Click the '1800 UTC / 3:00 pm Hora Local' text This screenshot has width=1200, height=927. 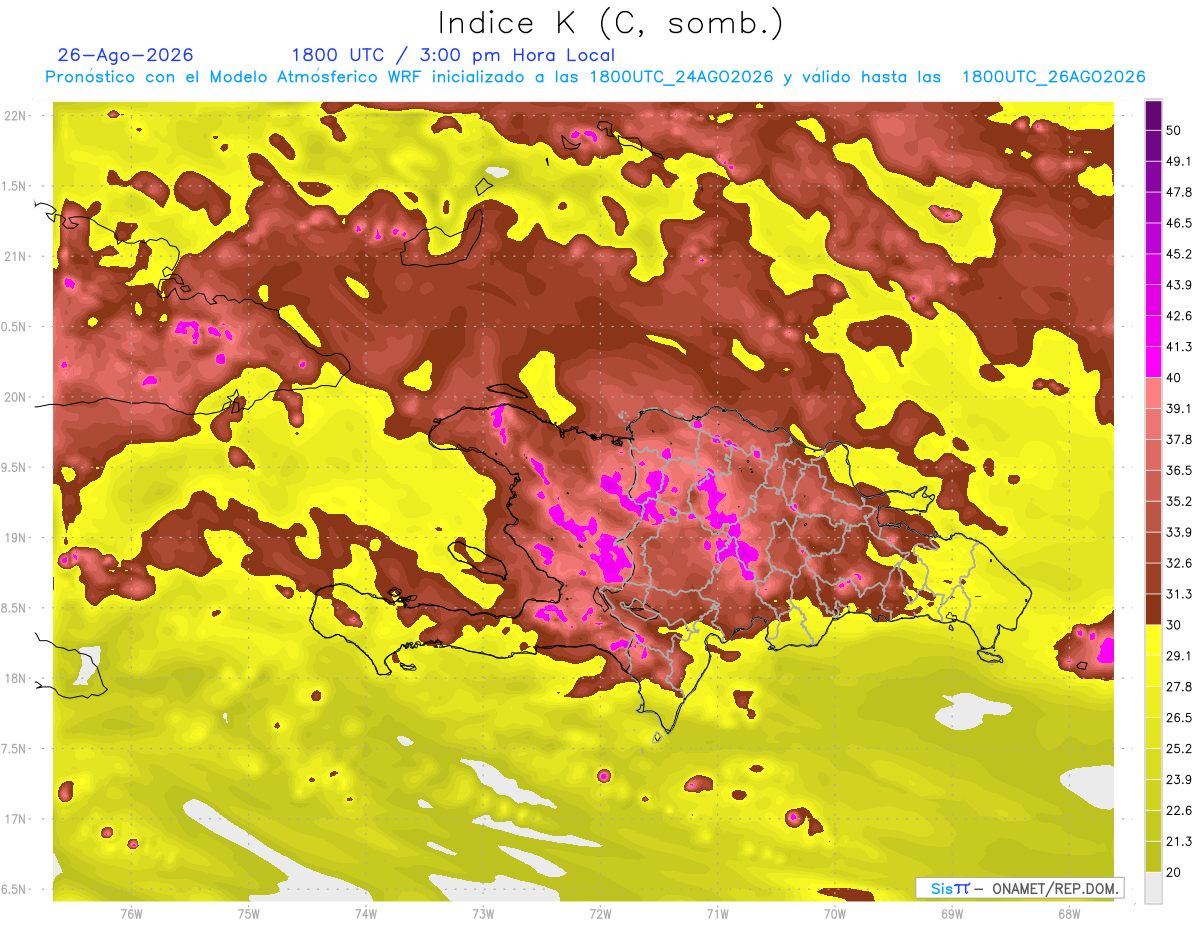click(x=453, y=55)
